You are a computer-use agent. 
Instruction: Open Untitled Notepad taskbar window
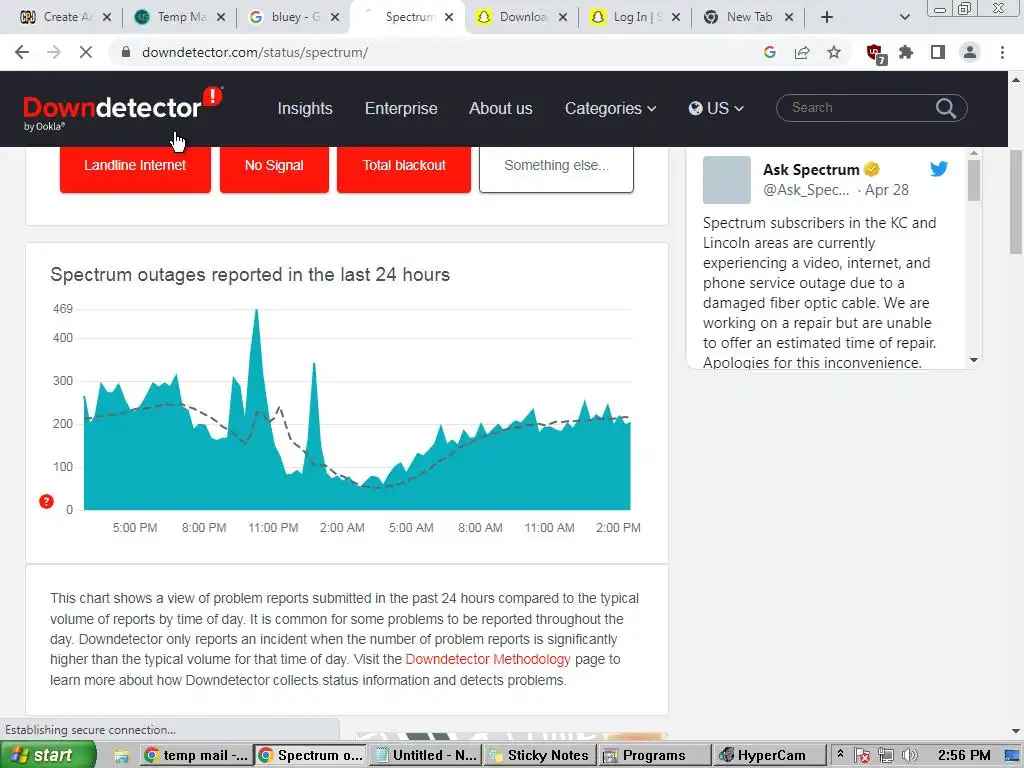coord(426,756)
